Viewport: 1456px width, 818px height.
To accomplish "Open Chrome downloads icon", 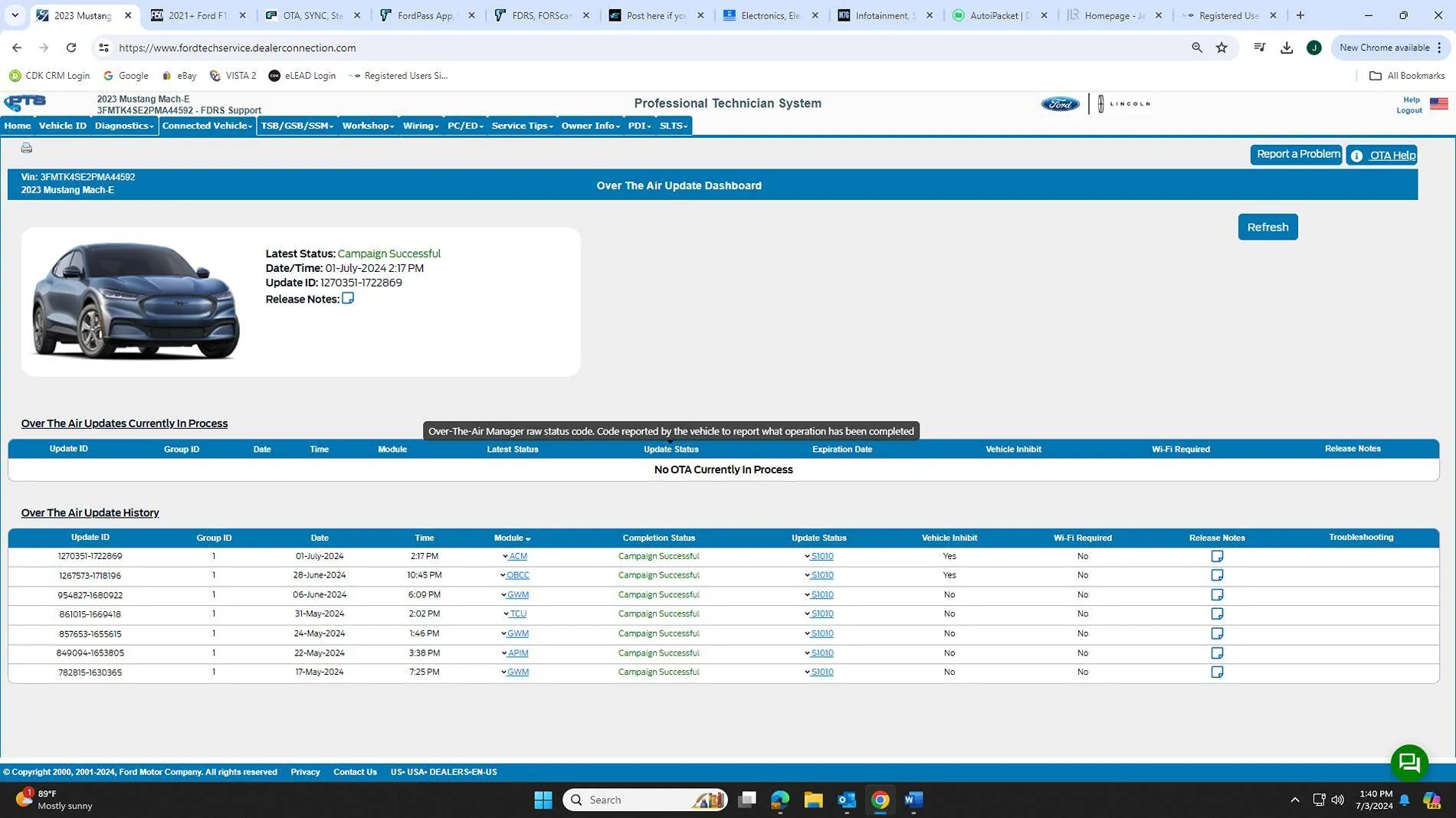I will click(1287, 47).
